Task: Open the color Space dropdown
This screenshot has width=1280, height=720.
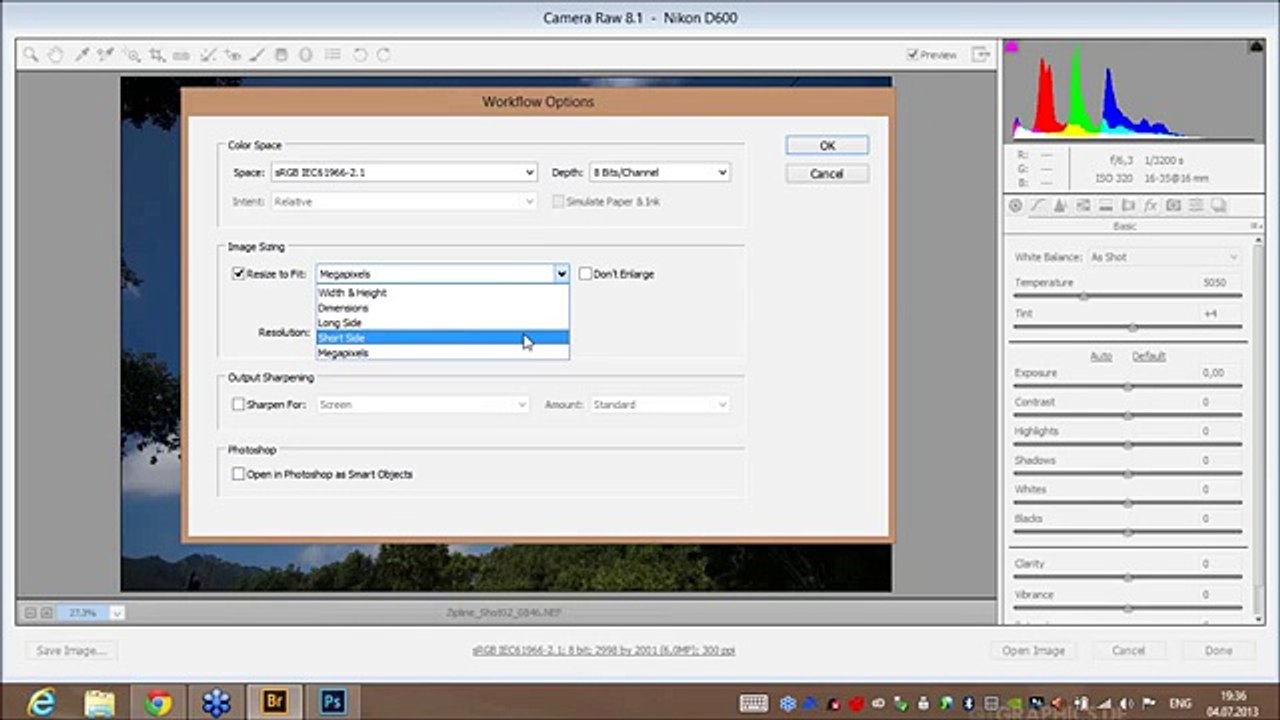Action: tap(404, 173)
